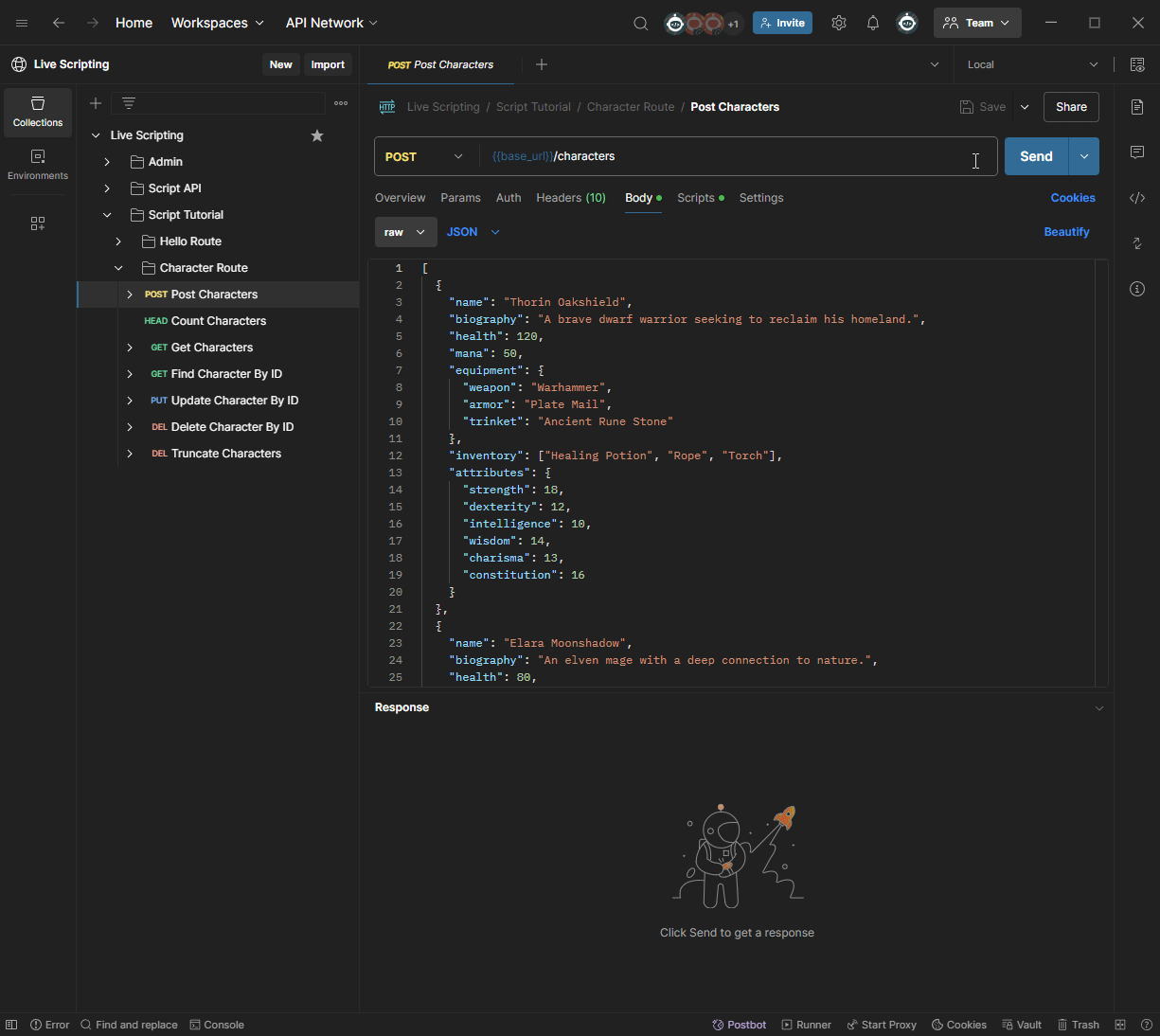Create a new collection with plus icon
The image size is (1160, 1036).
(96, 103)
